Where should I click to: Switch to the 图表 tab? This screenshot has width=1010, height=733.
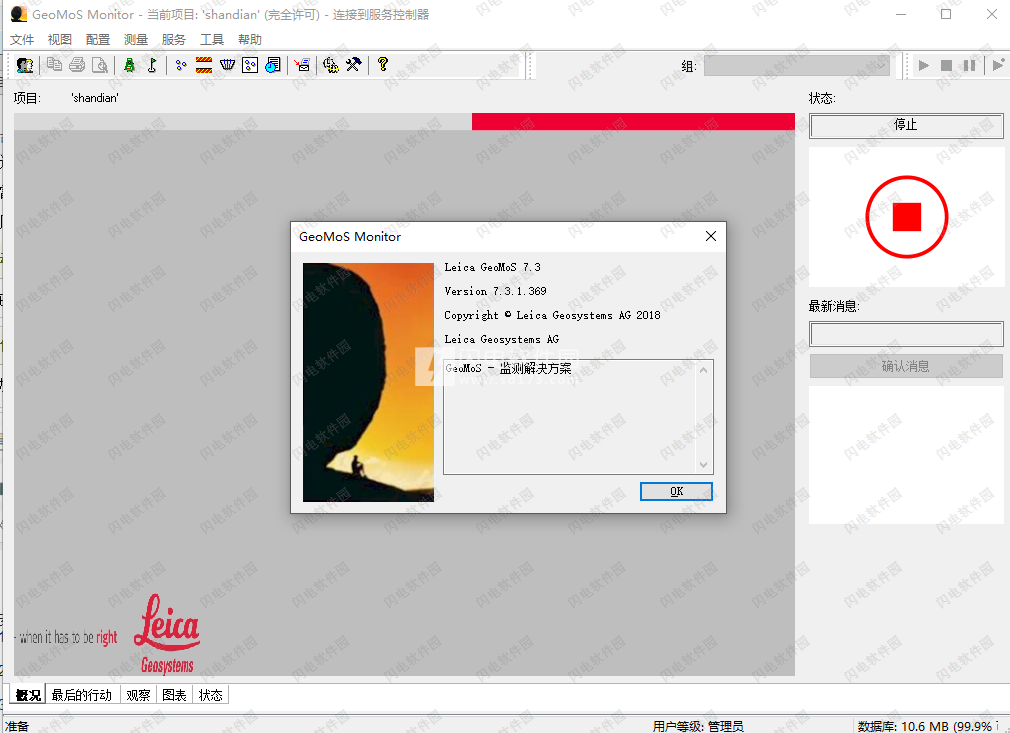pyautogui.click(x=174, y=695)
